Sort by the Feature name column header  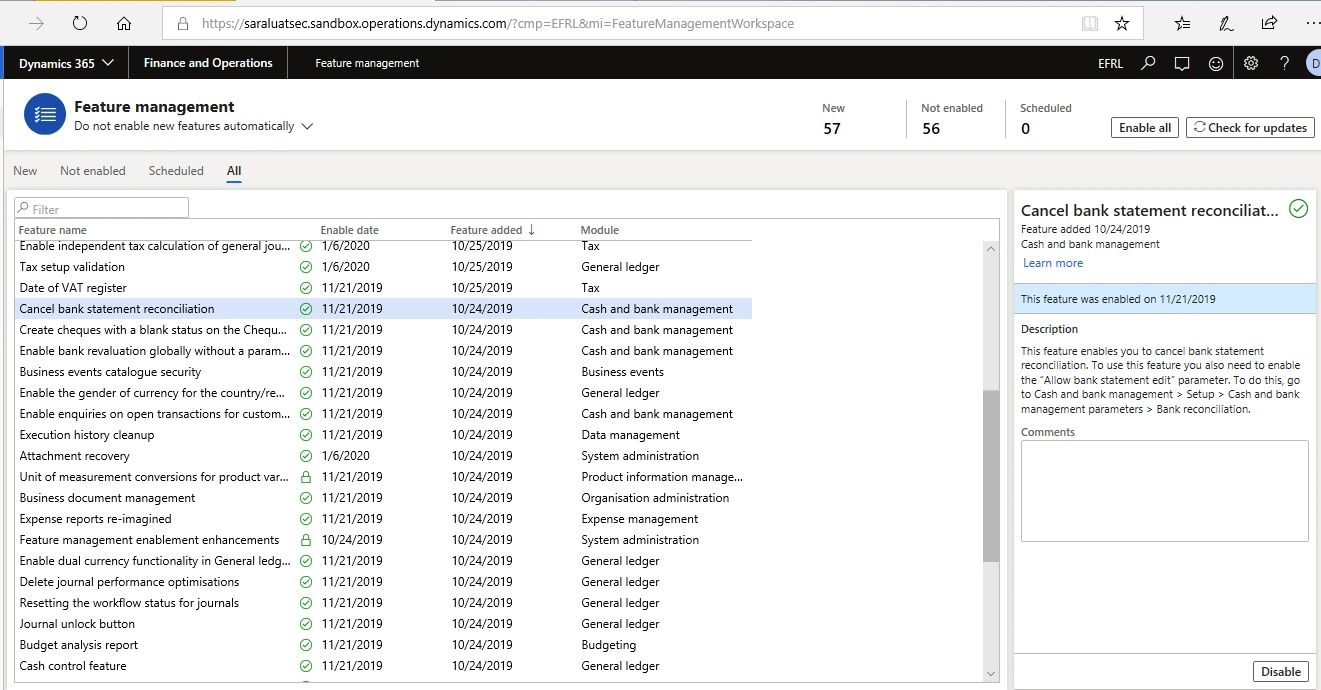tap(53, 230)
